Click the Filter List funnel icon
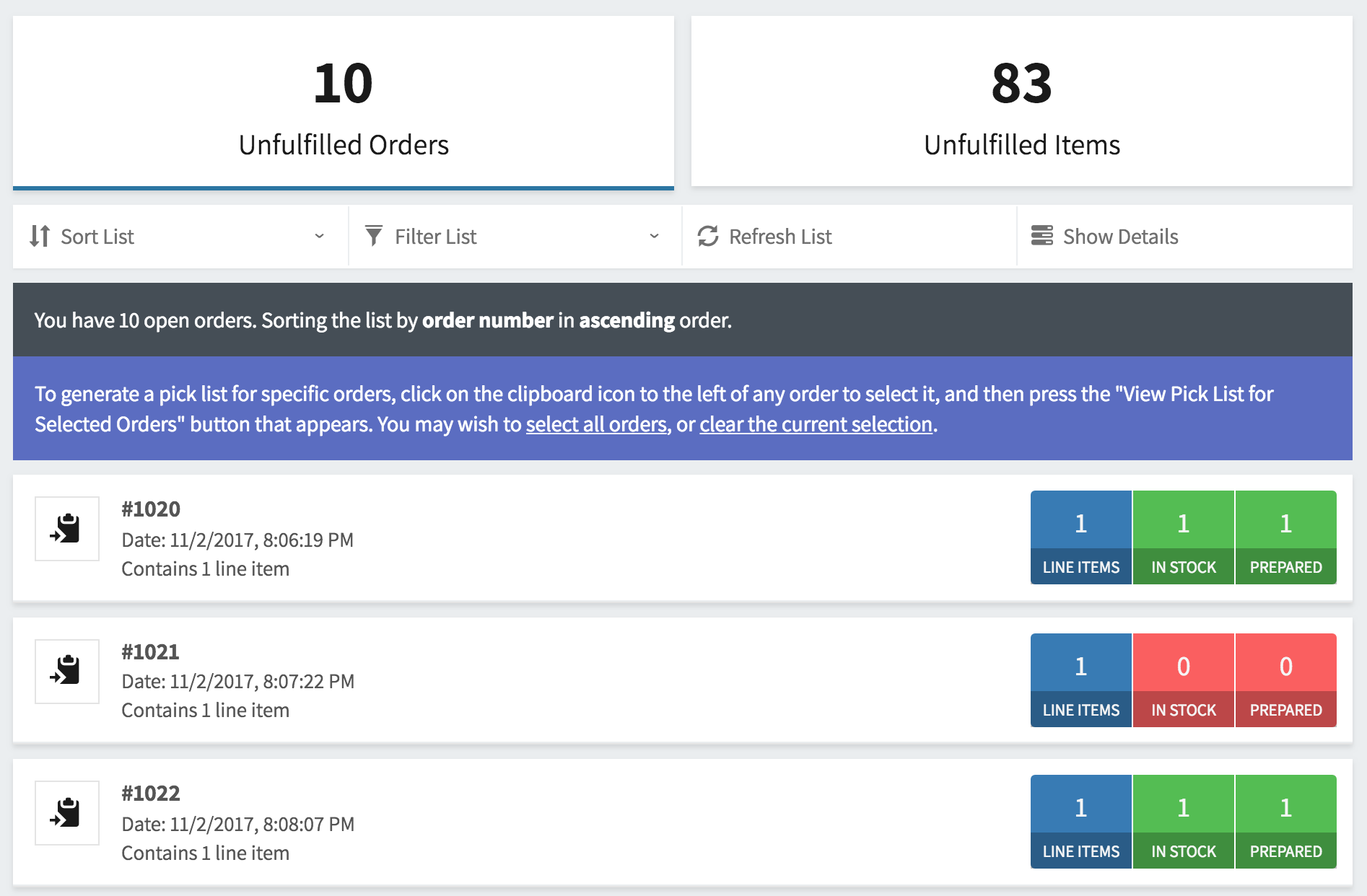Screen dimensions: 1367x896 point(374,236)
